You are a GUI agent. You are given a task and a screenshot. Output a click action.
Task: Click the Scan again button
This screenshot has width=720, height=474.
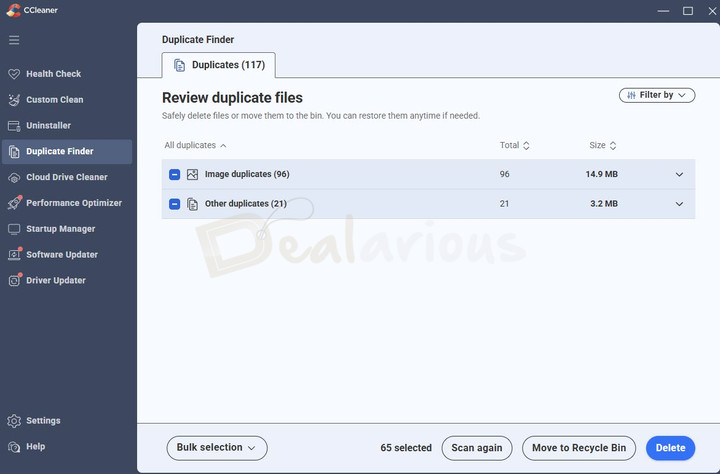pos(477,448)
